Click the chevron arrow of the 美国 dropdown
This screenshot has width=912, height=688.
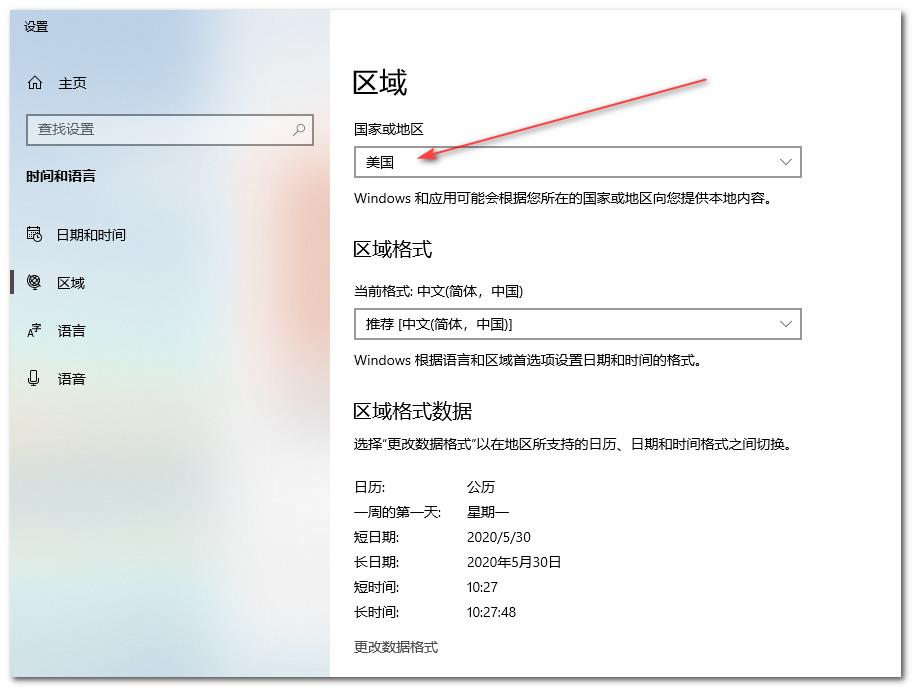click(x=785, y=162)
